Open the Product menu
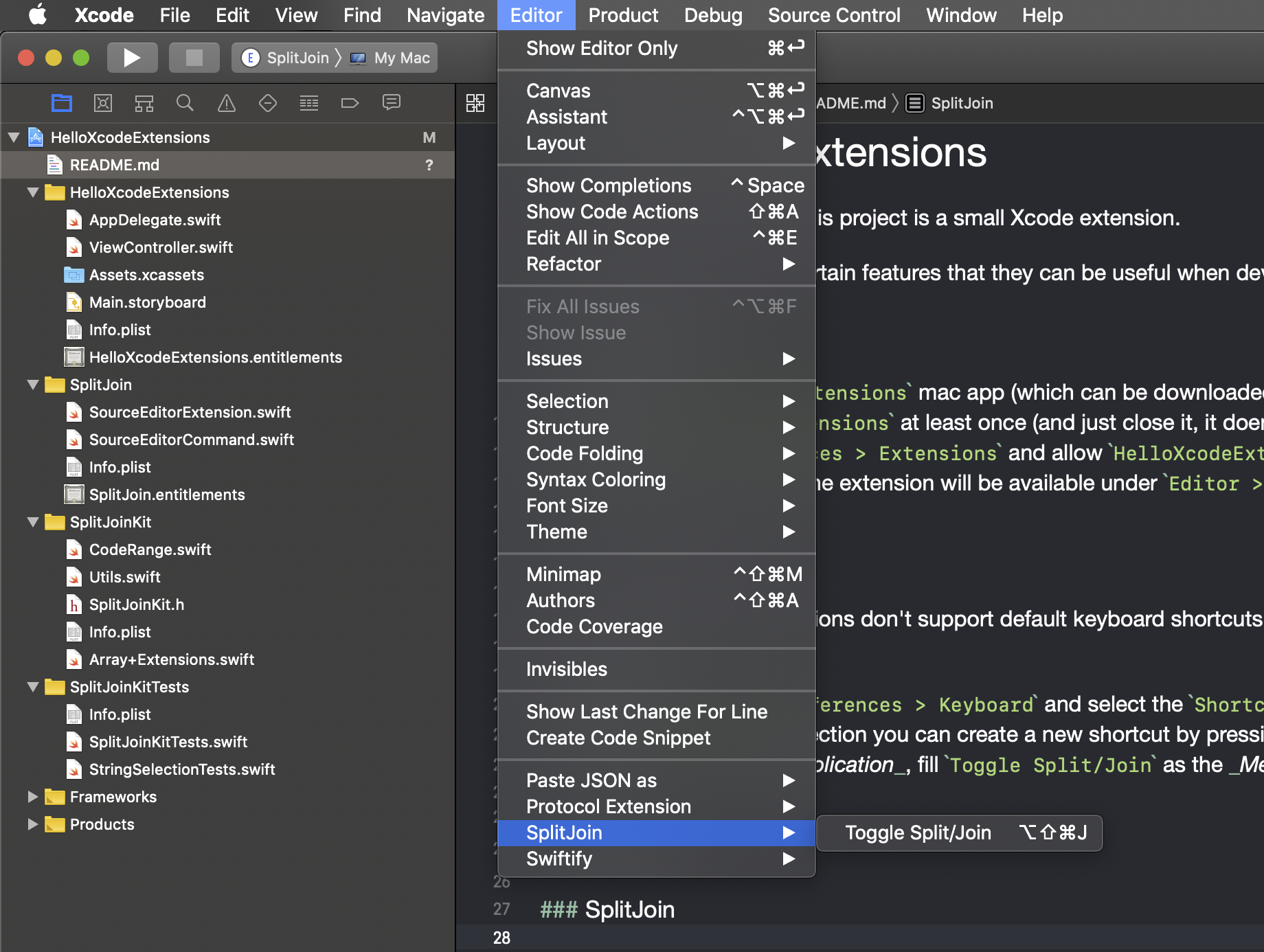The width and height of the screenshot is (1264, 952). pyautogui.click(x=623, y=14)
